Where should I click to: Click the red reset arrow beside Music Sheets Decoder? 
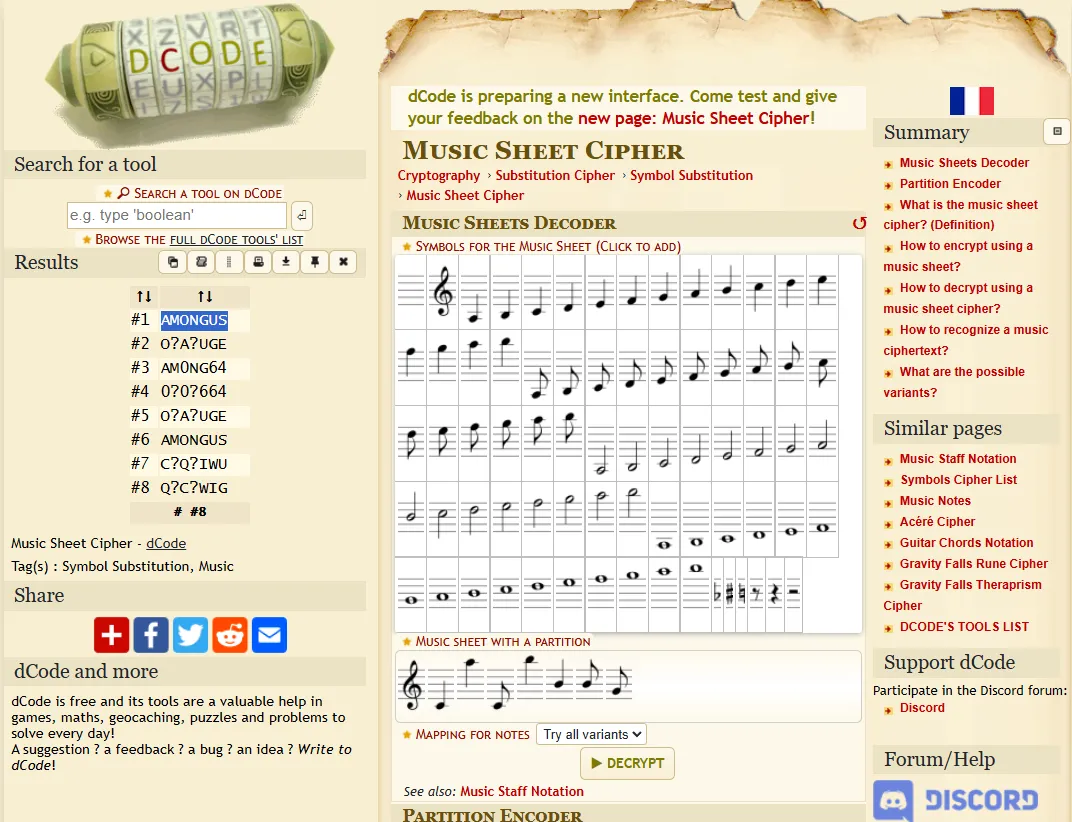pos(858,223)
